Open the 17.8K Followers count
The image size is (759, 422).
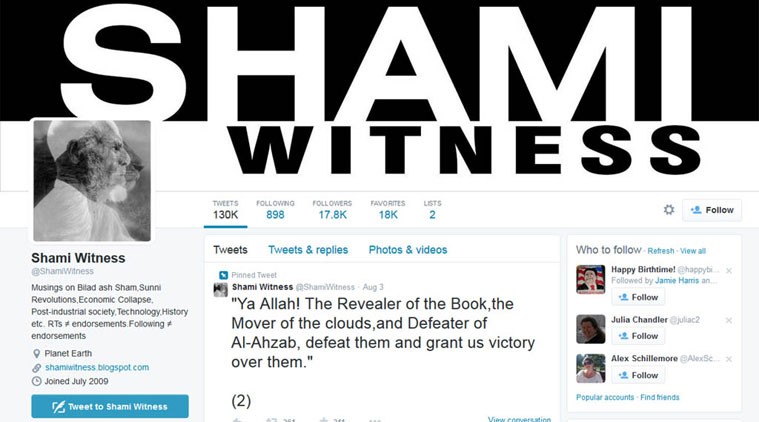coord(333,210)
